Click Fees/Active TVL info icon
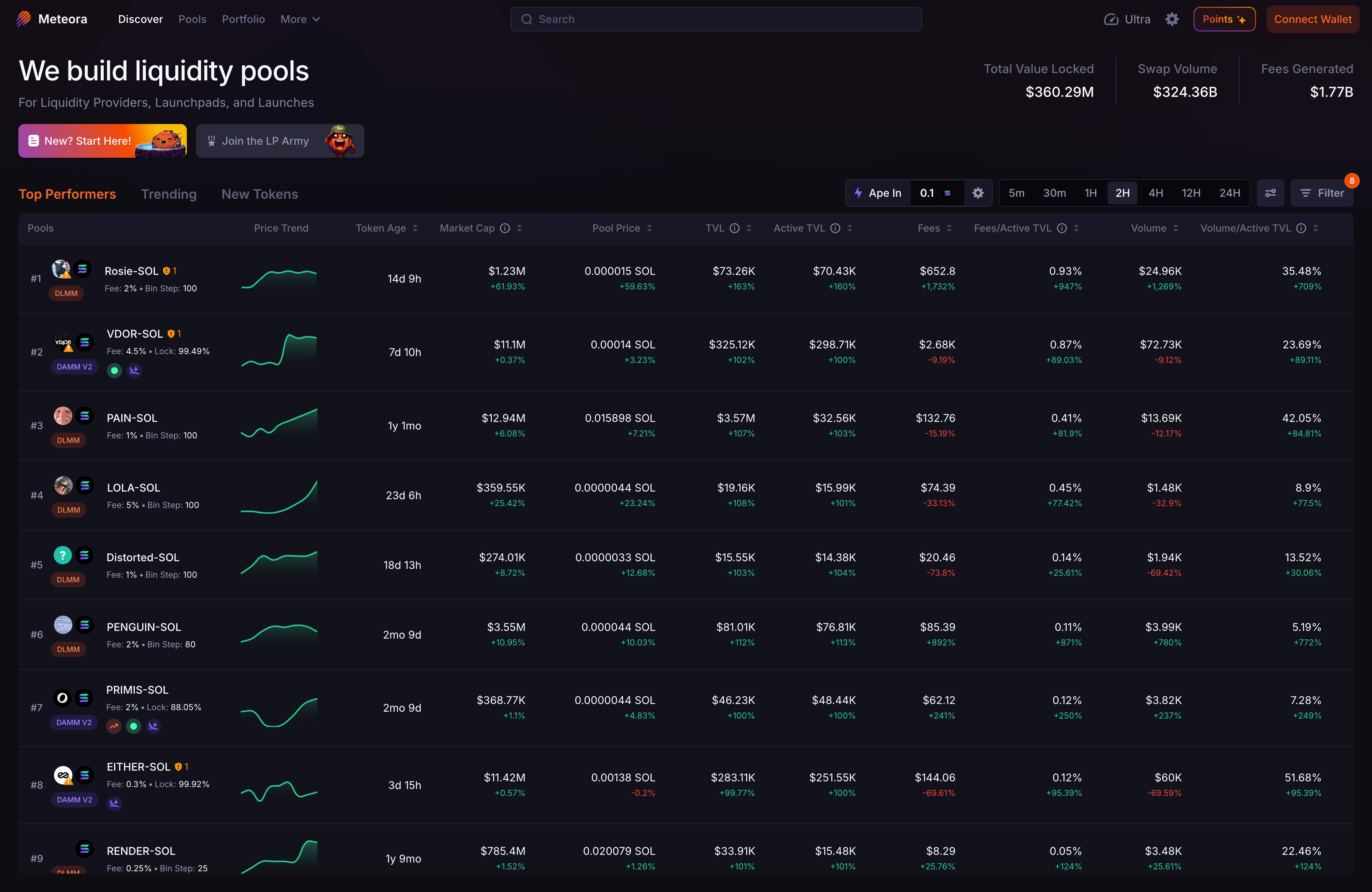 point(1061,228)
